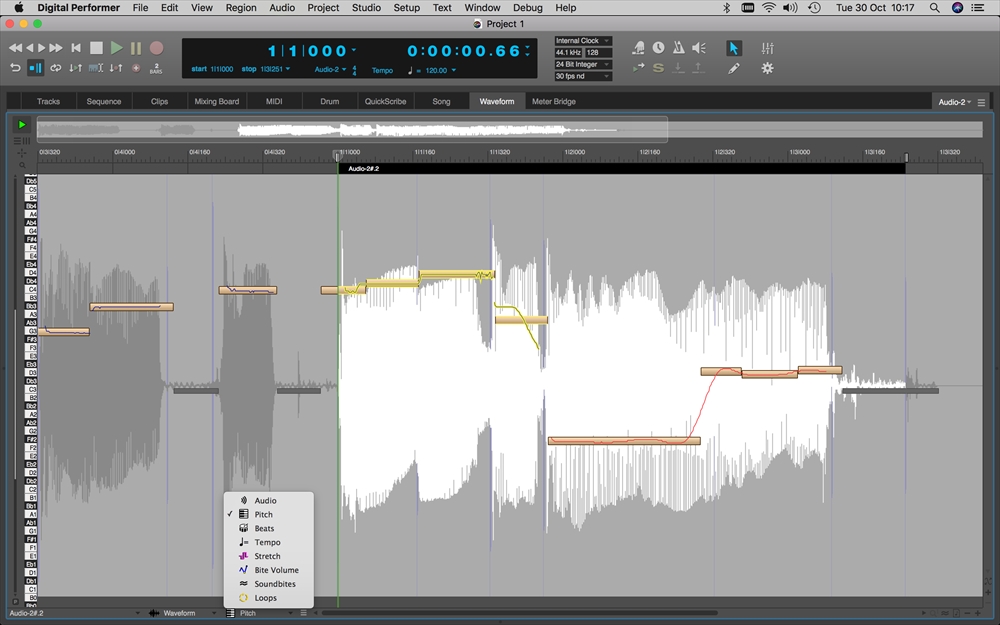Click the 128 buffer size field
Image resolution: width=1000 pixels, height=625 pixels.
(598, 52)
